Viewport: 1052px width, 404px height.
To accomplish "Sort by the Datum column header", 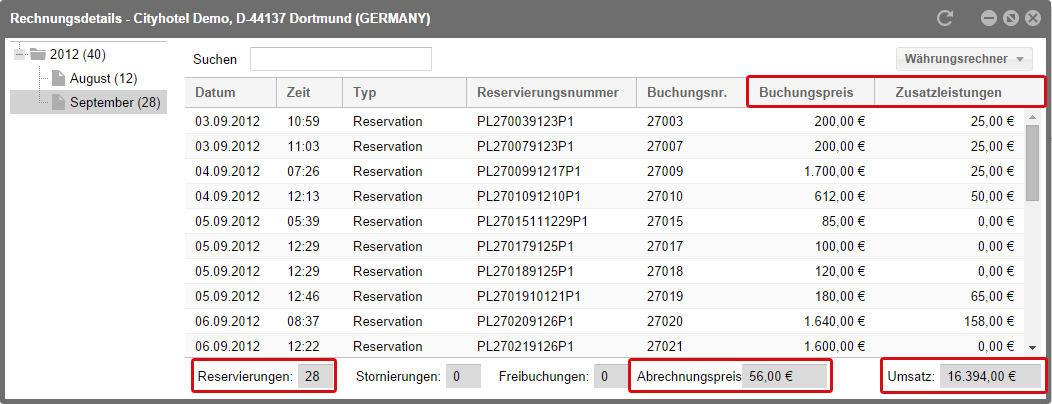I will pyautogui.click(x=231, y=93).
